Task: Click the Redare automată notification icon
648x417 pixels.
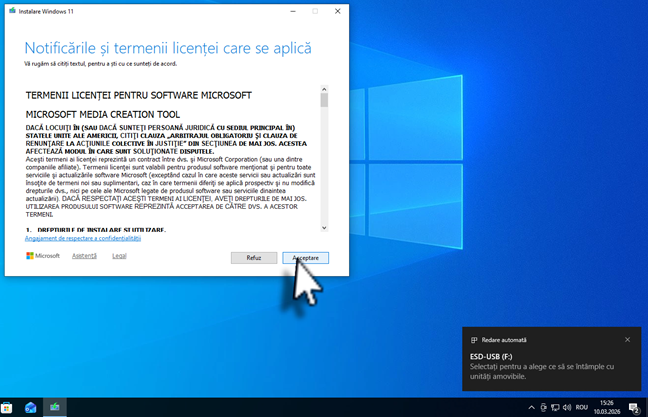Action: pos(474,340)
